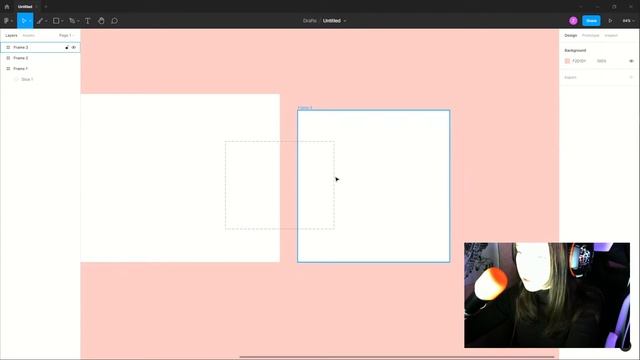Go to the Figma home screen icon

pos(7,7)
